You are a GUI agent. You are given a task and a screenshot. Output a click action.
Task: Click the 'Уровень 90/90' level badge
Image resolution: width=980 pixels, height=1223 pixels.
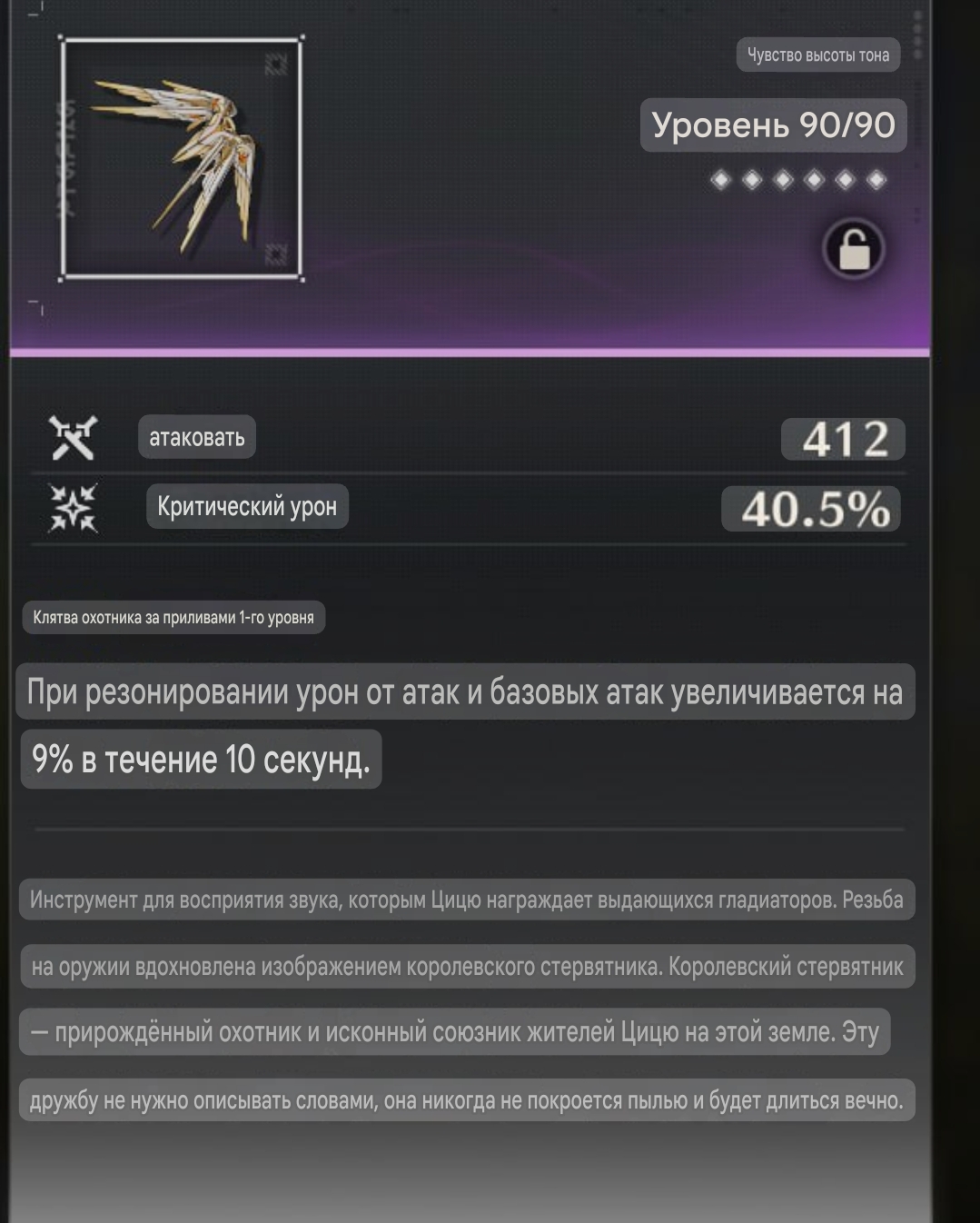click(x=774, y=125)
